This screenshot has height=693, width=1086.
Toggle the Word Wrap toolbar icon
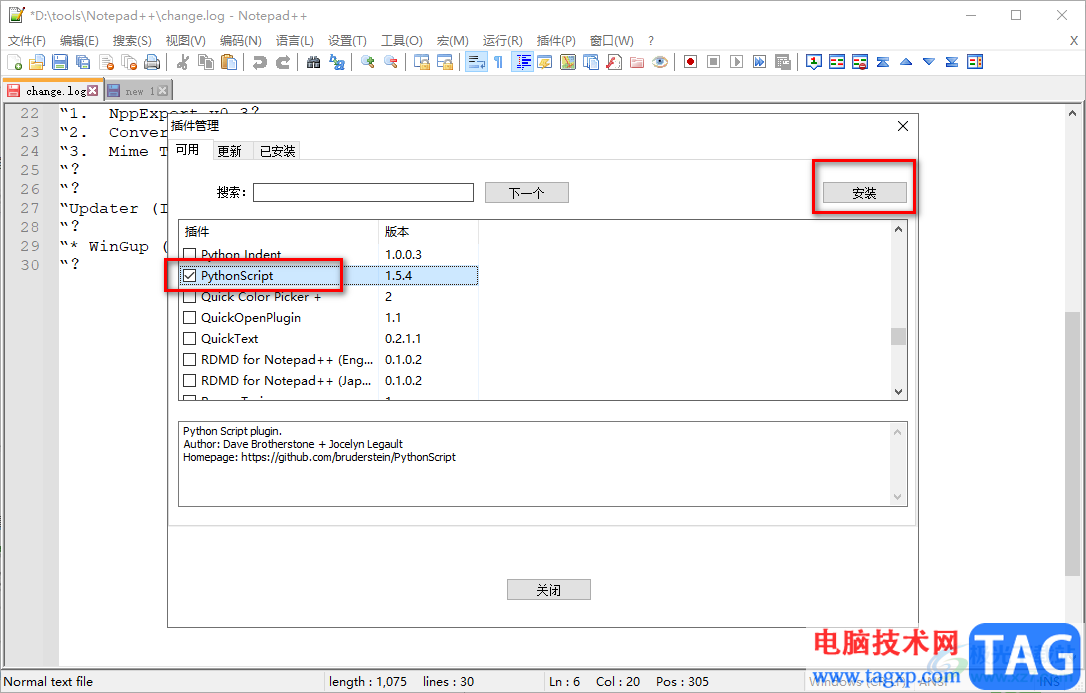tap(476, 62)
